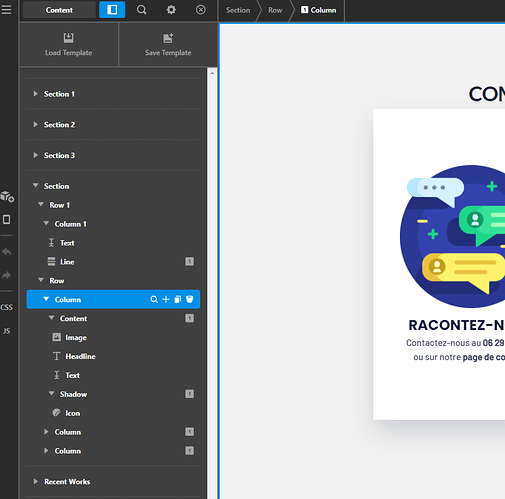Open the CSS editor in sidebar

[x=7, y=307]
